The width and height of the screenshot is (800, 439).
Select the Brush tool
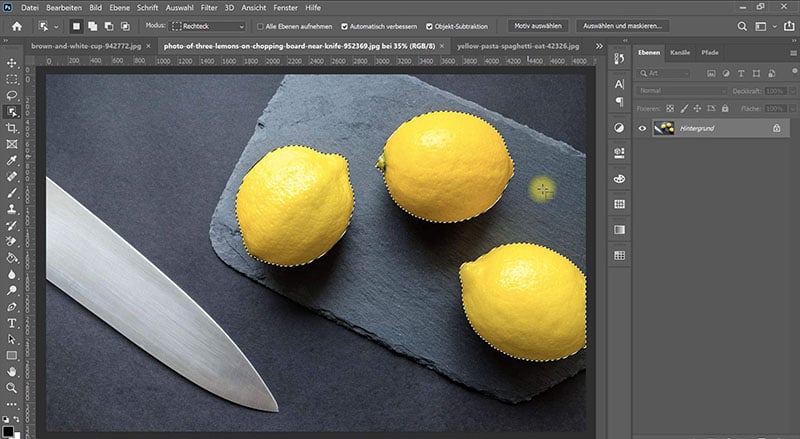pos(11,193)
